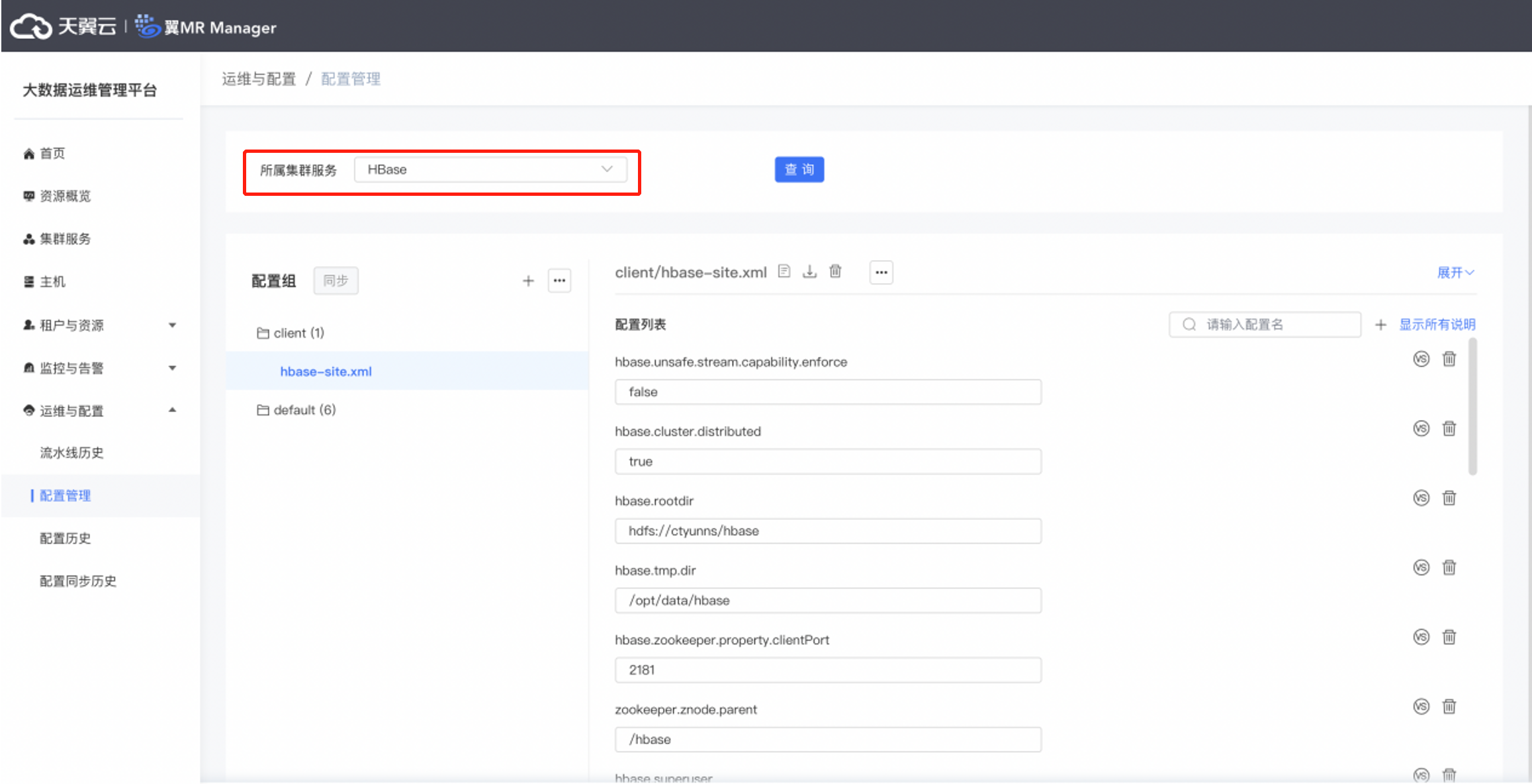The image size is (1532, 784).
Task: Delete the hbase.rootdir configuration entry
Action: click(x=1449, y=498)
